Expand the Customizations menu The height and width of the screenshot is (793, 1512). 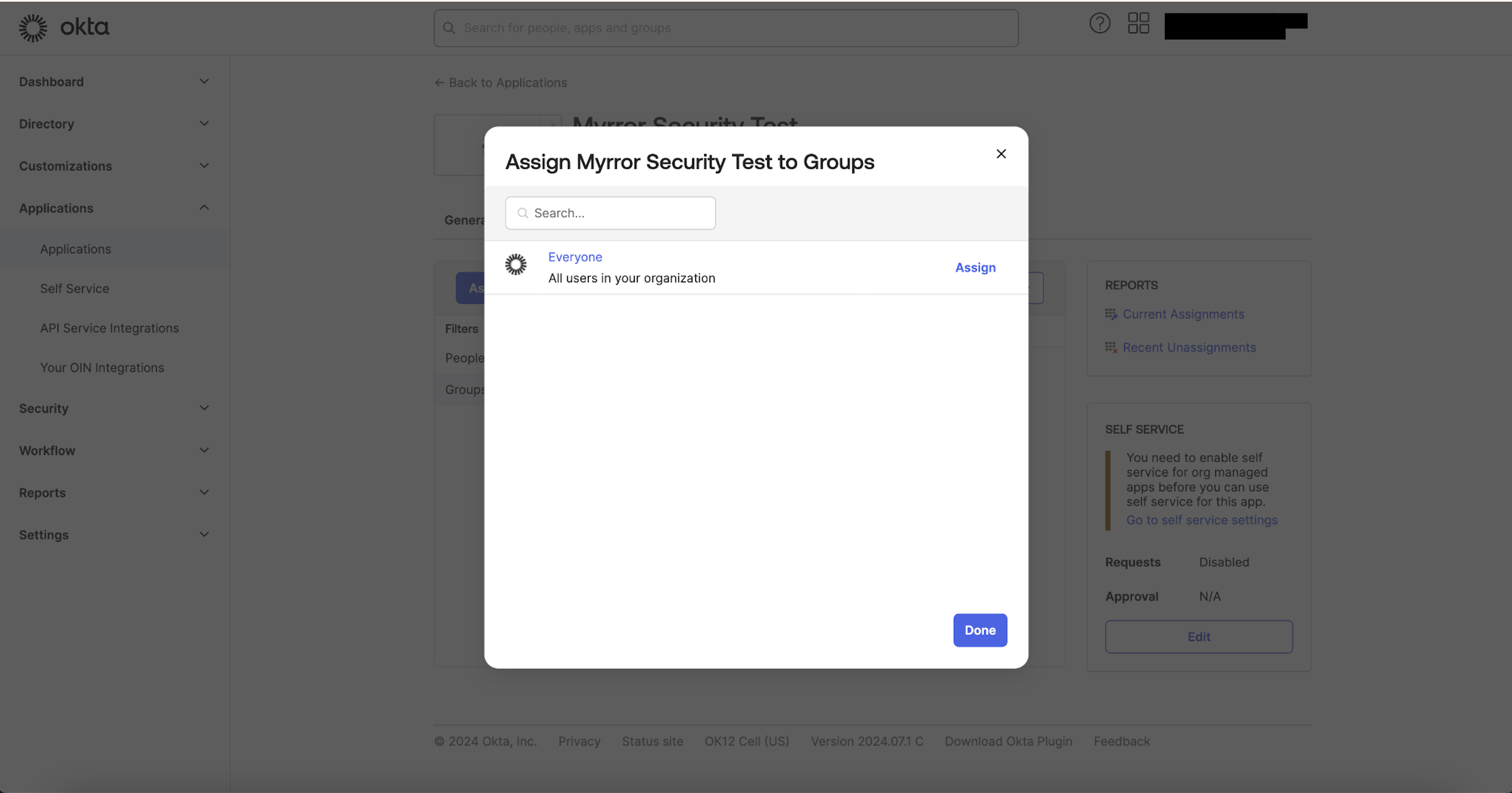coord(204,166)
